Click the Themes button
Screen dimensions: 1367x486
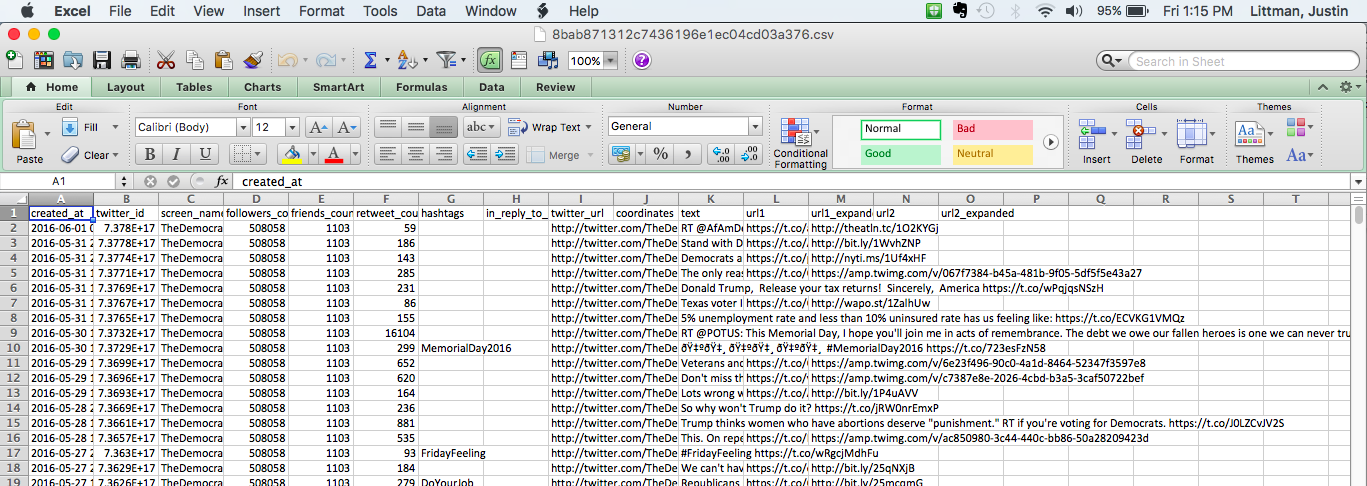pos(1254,141)
